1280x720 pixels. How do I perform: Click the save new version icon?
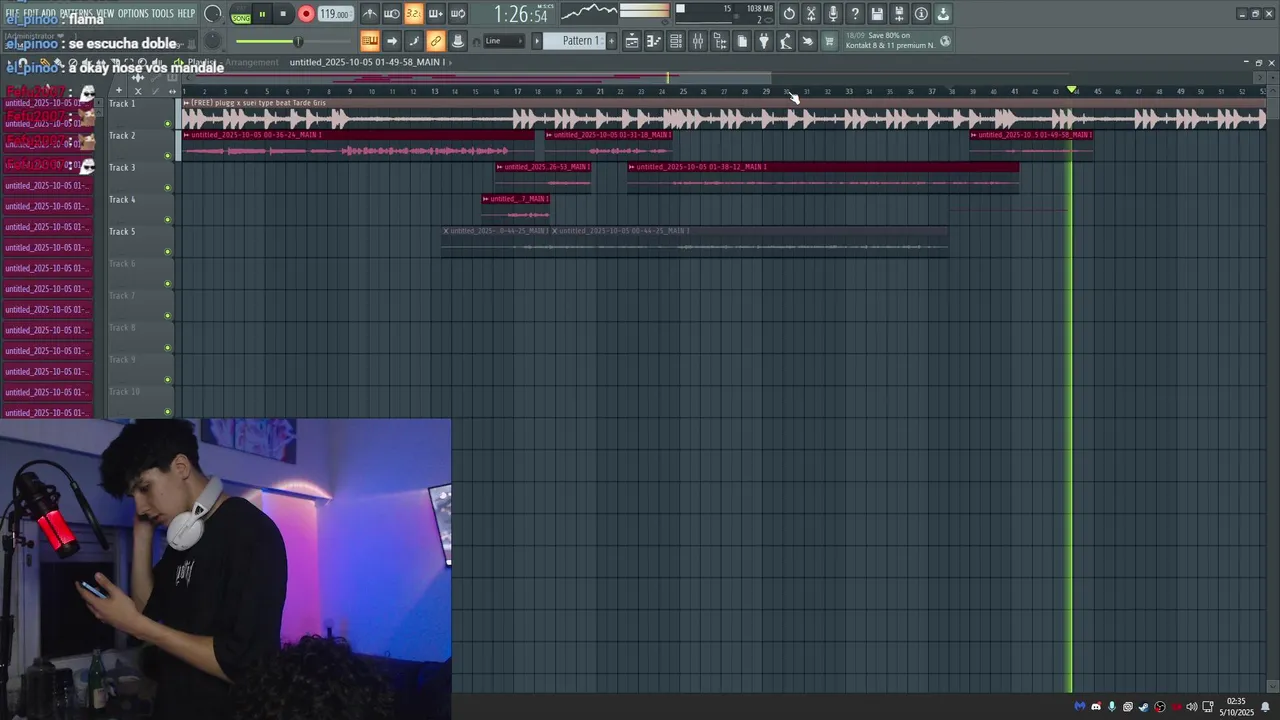899,14
